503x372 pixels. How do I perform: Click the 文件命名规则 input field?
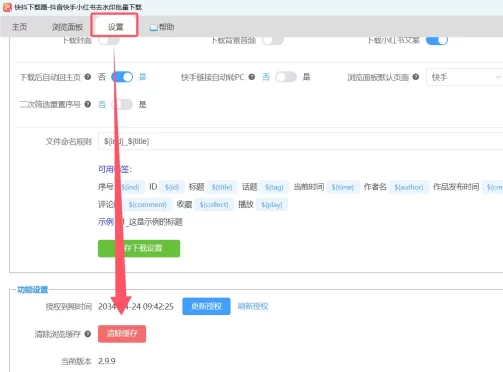pos(300,141)
